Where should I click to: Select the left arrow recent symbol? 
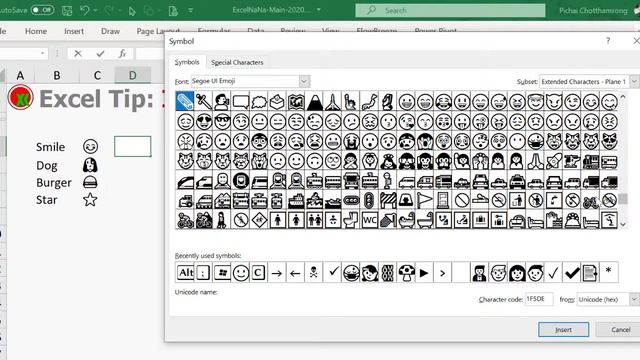click(x=295, y=273)
